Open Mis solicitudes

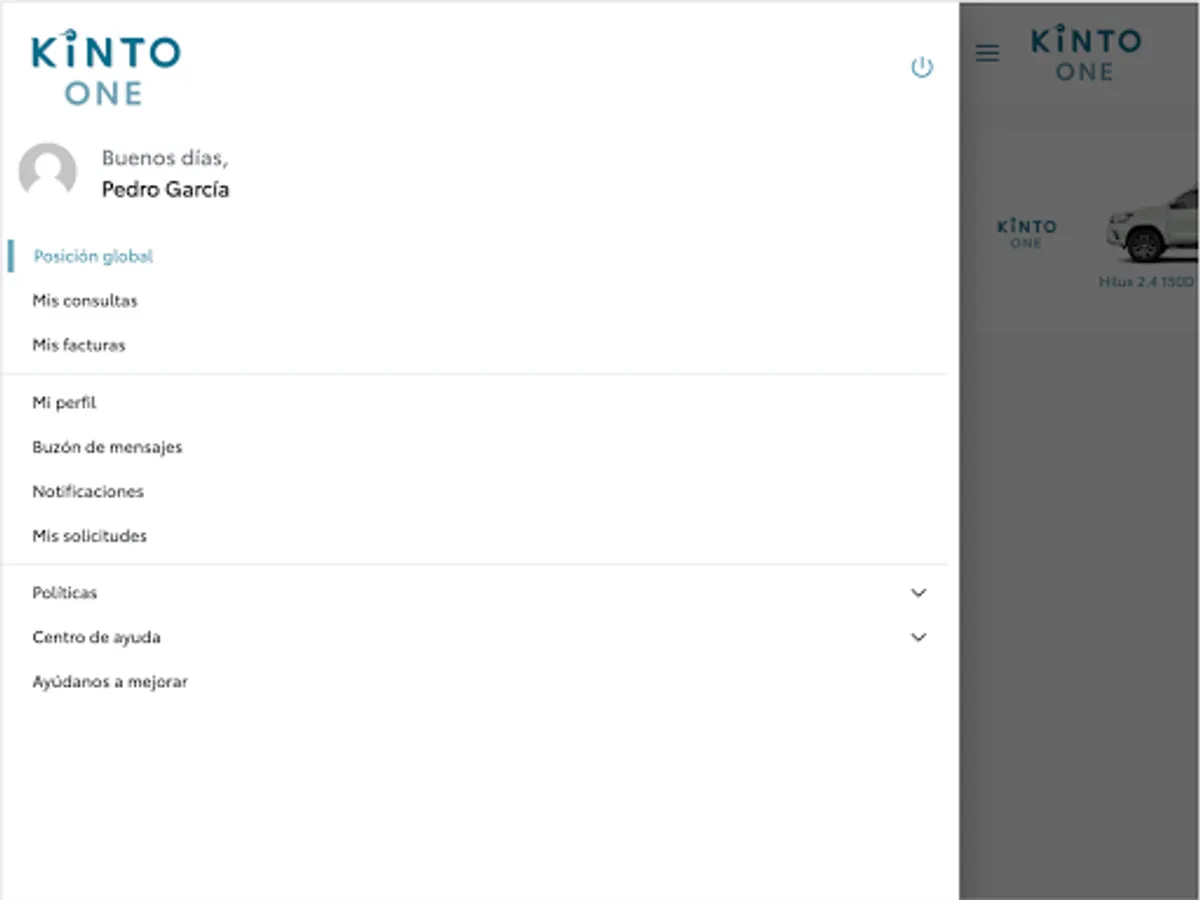89,536
